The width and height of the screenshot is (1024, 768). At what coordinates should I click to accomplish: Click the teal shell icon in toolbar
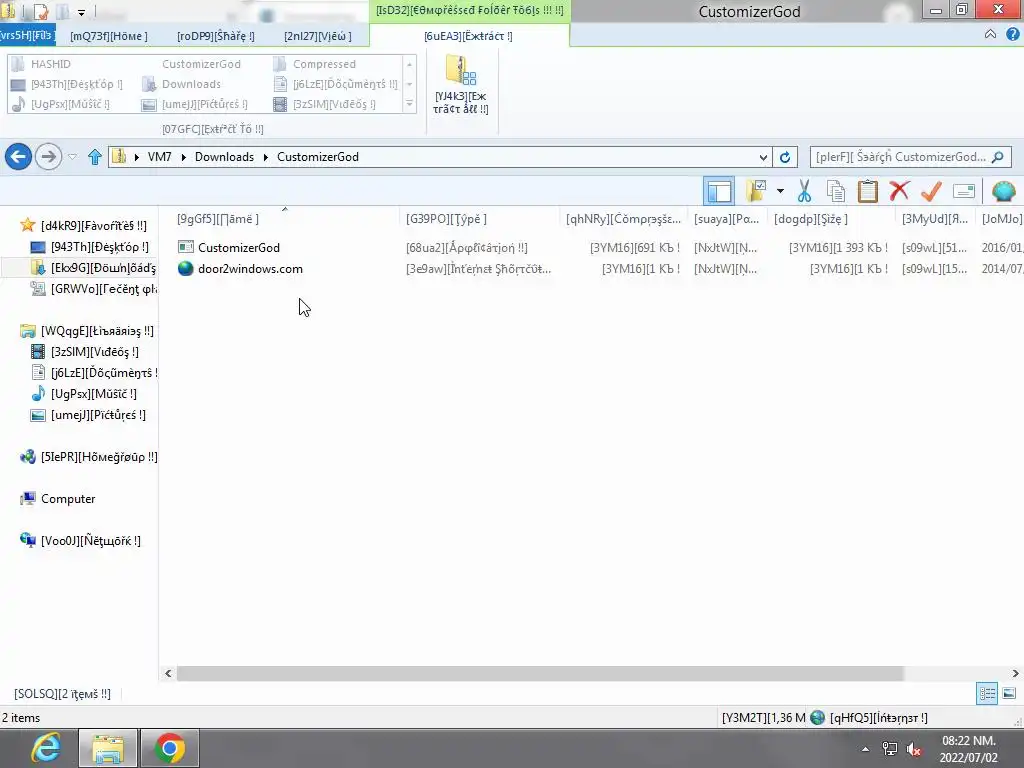point(1003,191)
